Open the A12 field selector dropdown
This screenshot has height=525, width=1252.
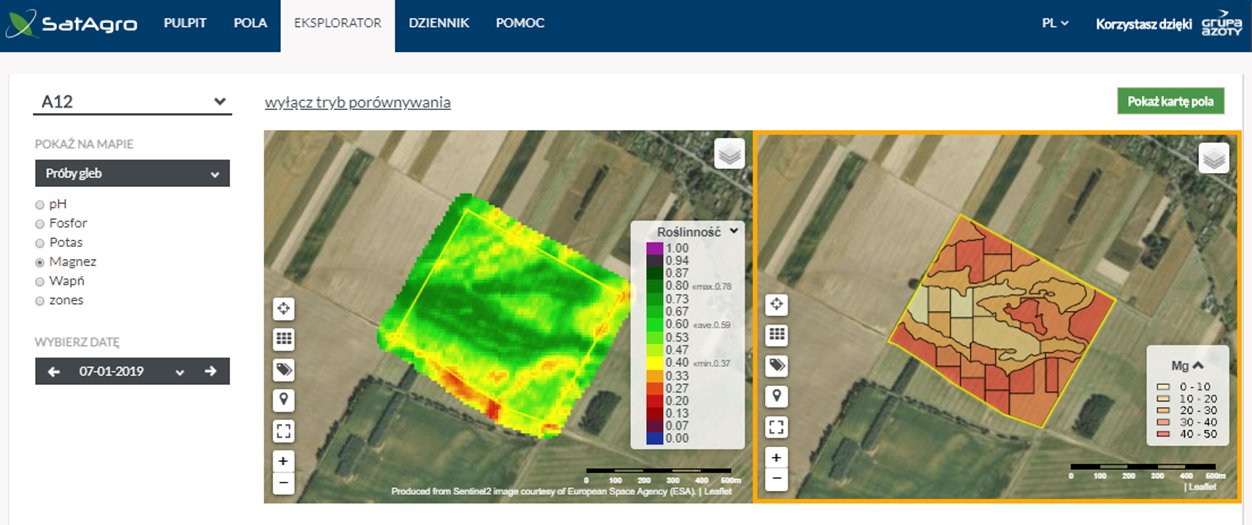133,101
